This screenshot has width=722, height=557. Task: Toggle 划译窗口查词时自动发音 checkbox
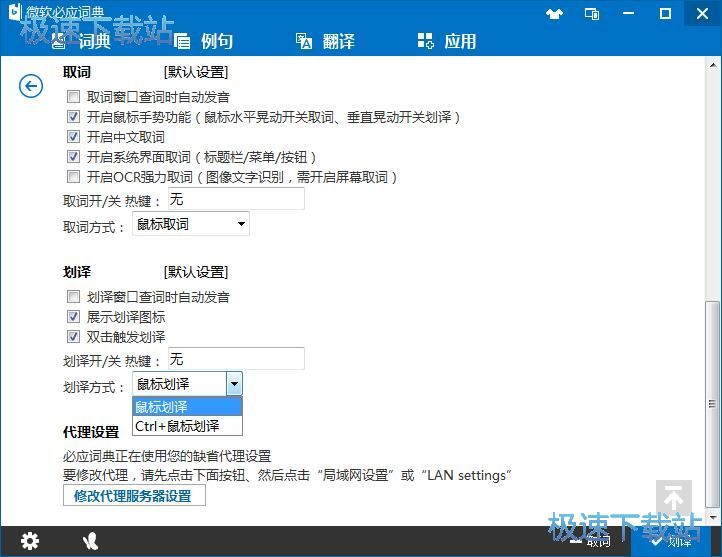click(x=73, y=296)
